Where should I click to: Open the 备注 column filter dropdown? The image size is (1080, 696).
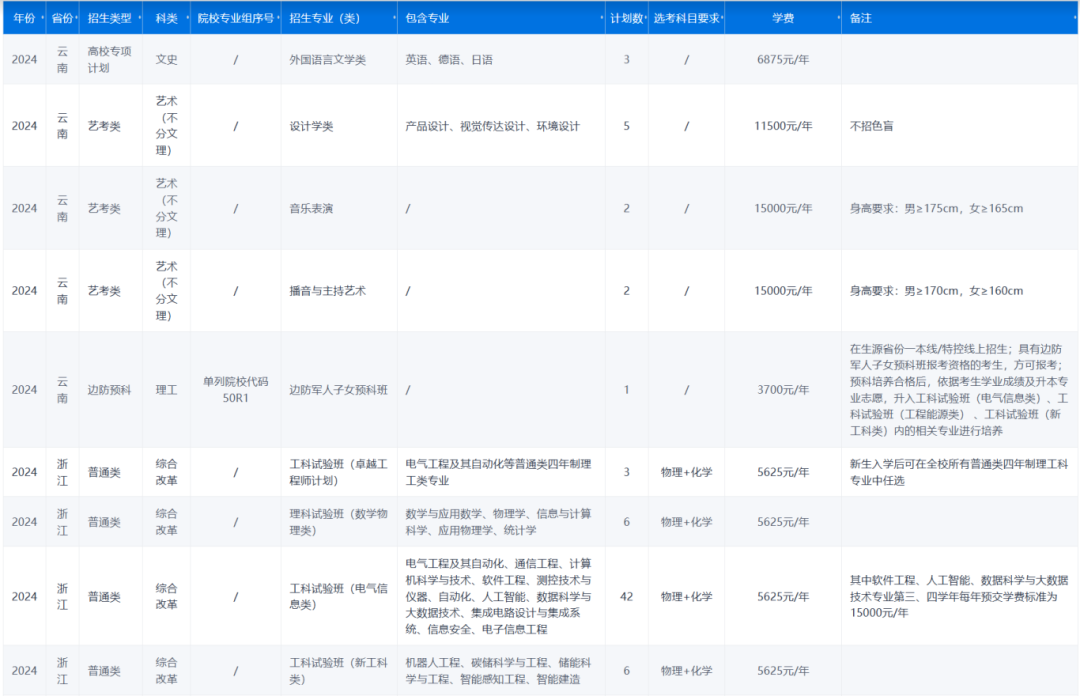coord(1075,18)
